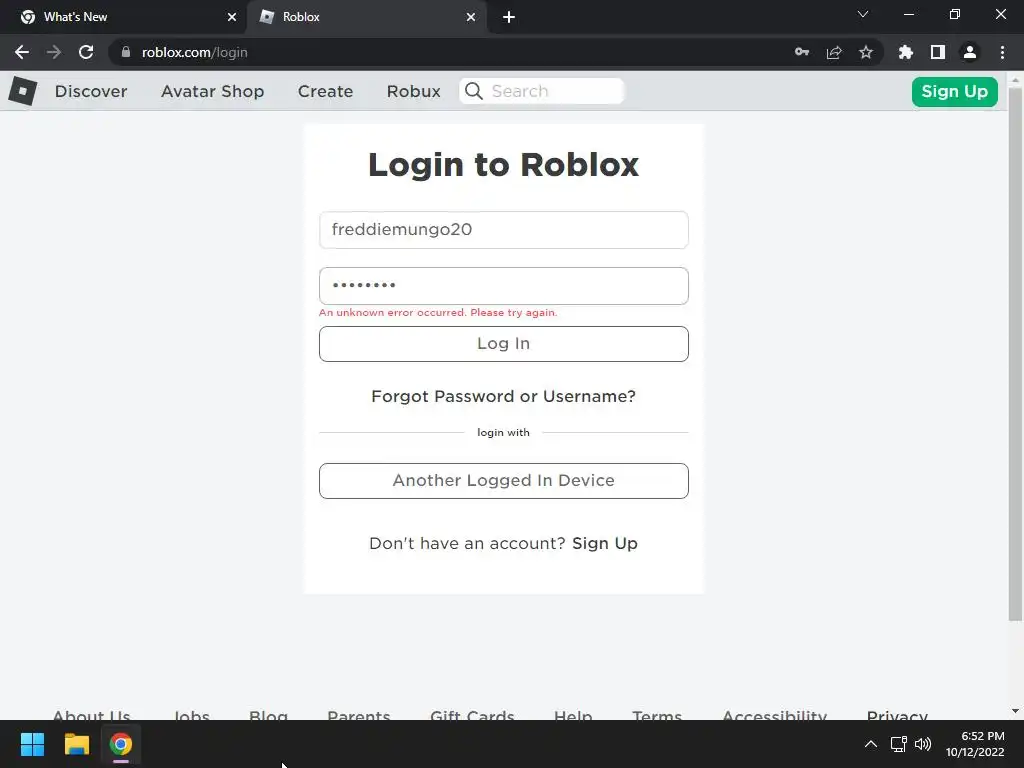This screenshot has width=1024, height=768.
Task: Open the Chrome profile avatar icon
Action: click(x=970, y=52)
